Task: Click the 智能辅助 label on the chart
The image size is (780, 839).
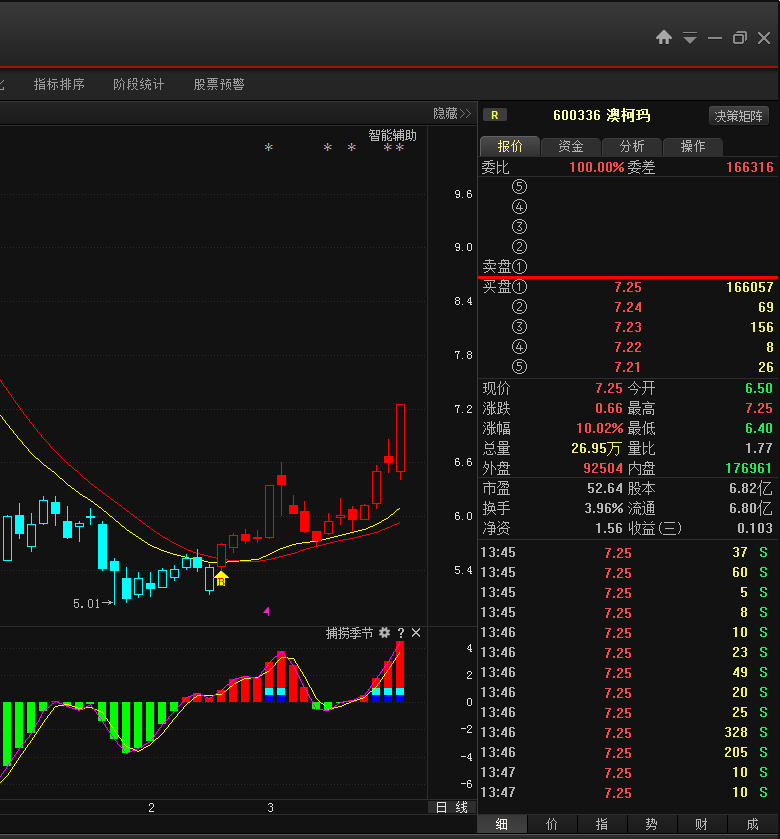Action: (x=392, y=135)
